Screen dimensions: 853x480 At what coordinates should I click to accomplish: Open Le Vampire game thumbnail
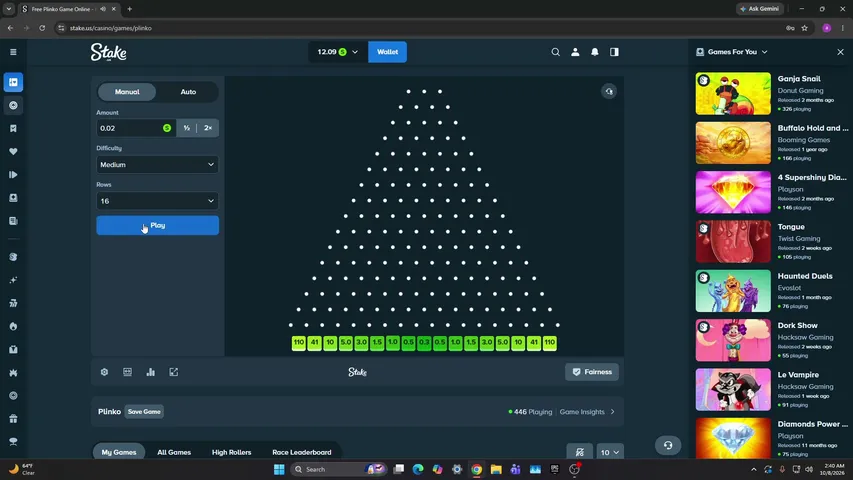point(733,390)
